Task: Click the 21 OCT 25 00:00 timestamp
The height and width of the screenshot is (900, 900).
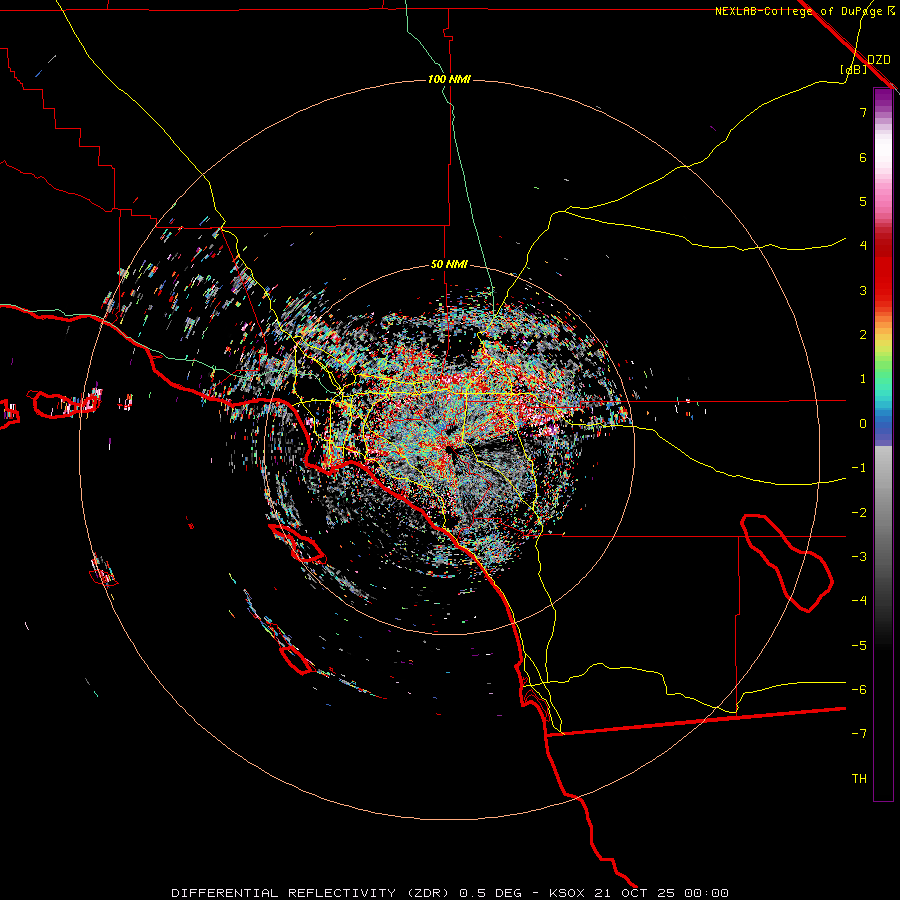Action: tap(661, 893)
